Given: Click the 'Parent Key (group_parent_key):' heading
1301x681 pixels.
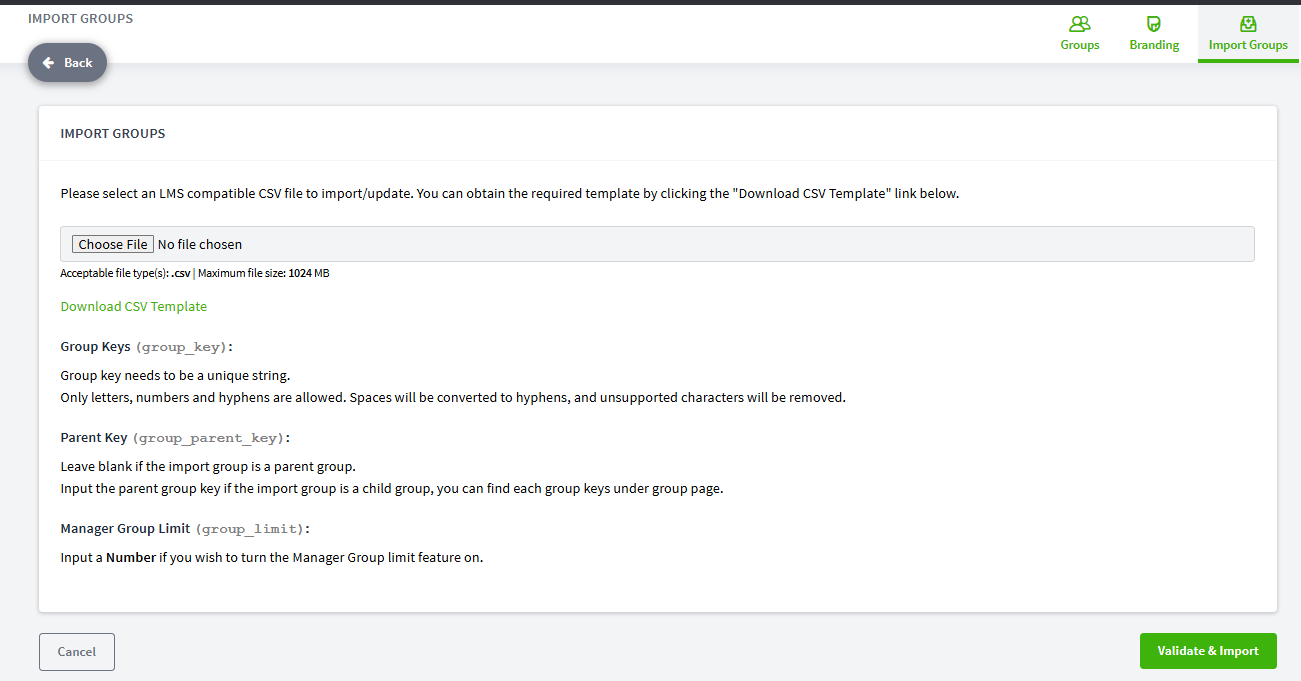Looking at the screenshot, I should pos(175,438).
